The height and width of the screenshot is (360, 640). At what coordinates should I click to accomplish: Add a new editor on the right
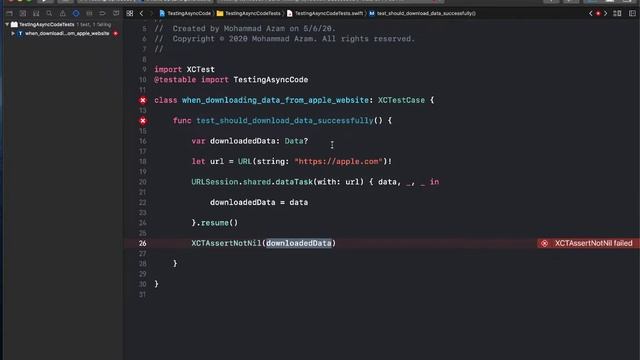(x=632, y=13)
